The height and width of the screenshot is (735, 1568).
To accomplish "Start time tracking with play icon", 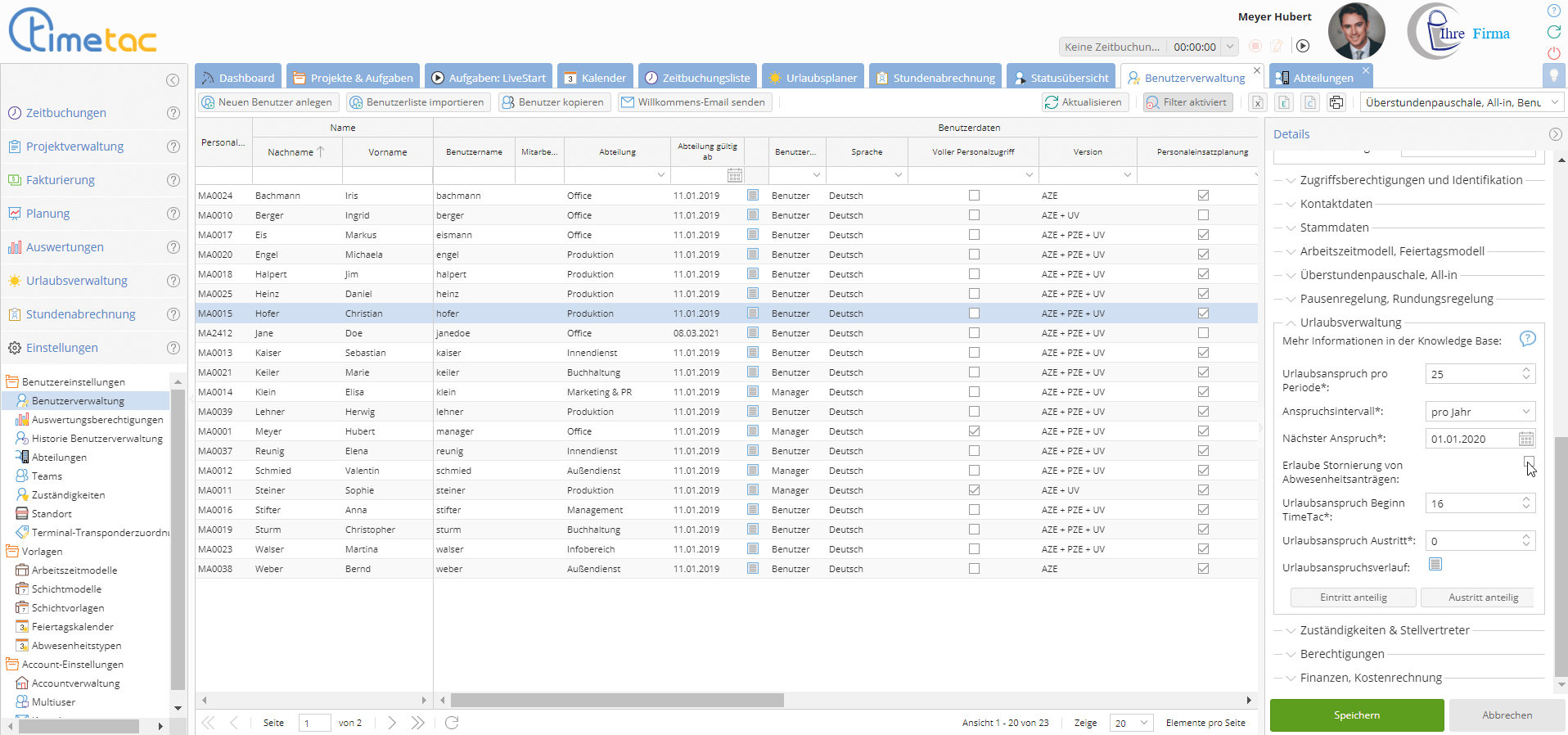I will click(1303, 47).
